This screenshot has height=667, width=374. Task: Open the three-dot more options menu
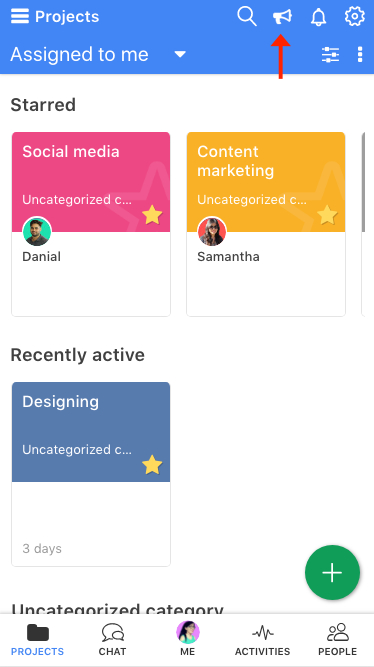coord(360,54)
